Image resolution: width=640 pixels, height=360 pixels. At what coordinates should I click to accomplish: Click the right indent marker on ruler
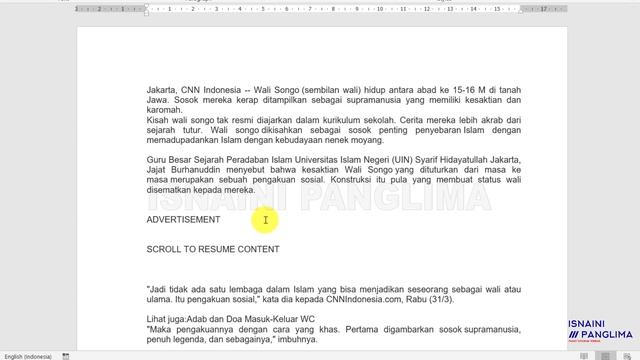[520, 11]
